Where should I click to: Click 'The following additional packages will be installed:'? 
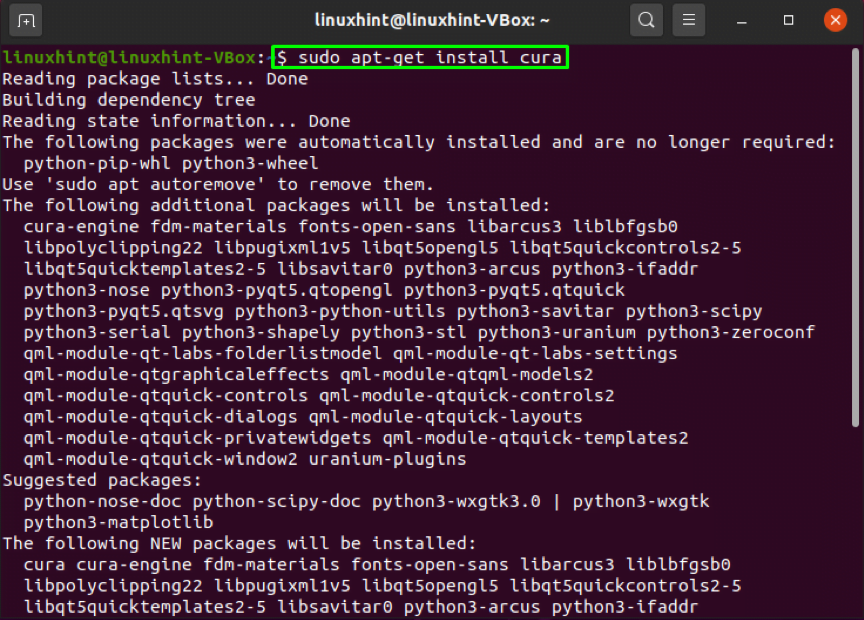pos(277,206)
